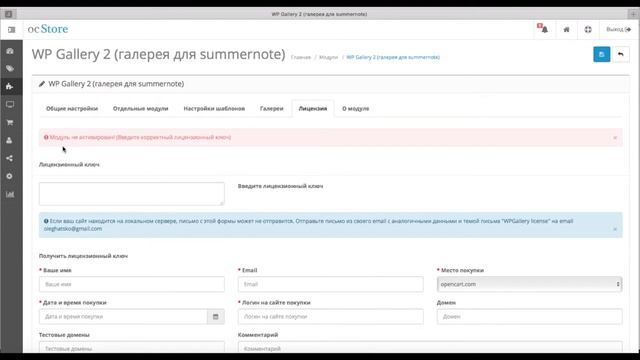The width and height of the screenshot is (640, 360).
Task: Click the license key textarea
Action: point(131,193)
